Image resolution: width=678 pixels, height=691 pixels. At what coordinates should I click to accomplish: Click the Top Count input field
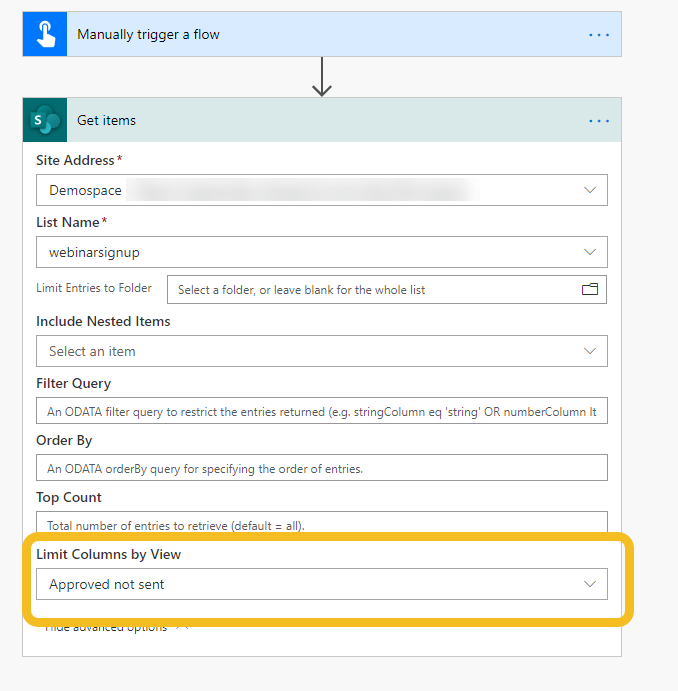pyautogui.click(x=321, y=523)
